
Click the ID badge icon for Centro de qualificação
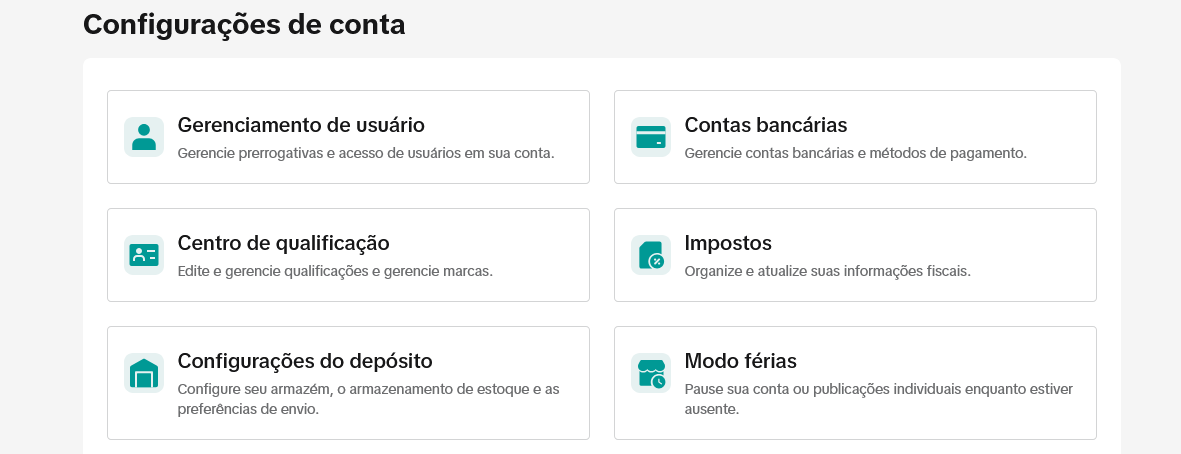click(144, 255)
